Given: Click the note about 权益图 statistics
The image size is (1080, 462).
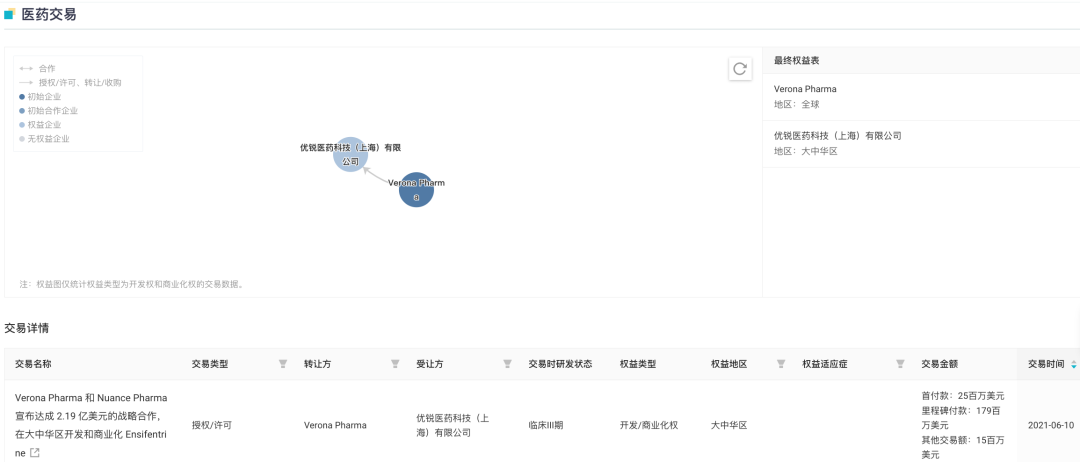Looking at the screenshot, I should [132, 284].
